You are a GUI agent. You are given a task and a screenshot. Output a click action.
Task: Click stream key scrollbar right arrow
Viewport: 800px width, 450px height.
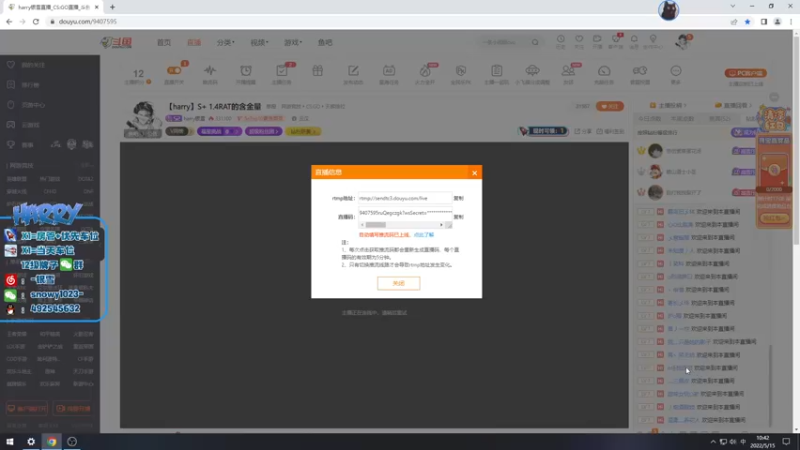click(441, 224)
